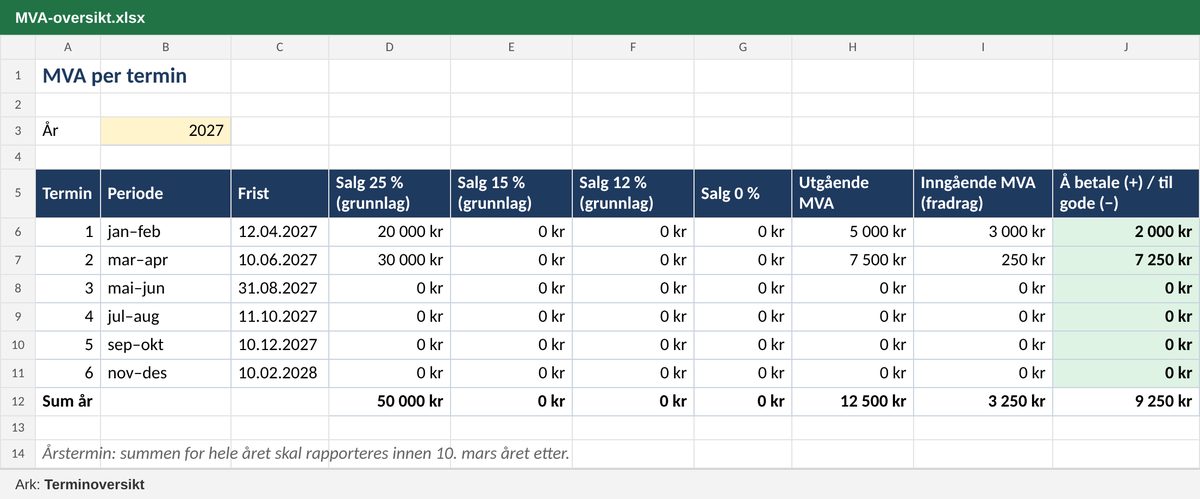Click the deadline cell '11.10.2027'

pyautogui.click(x=281, y=316)
